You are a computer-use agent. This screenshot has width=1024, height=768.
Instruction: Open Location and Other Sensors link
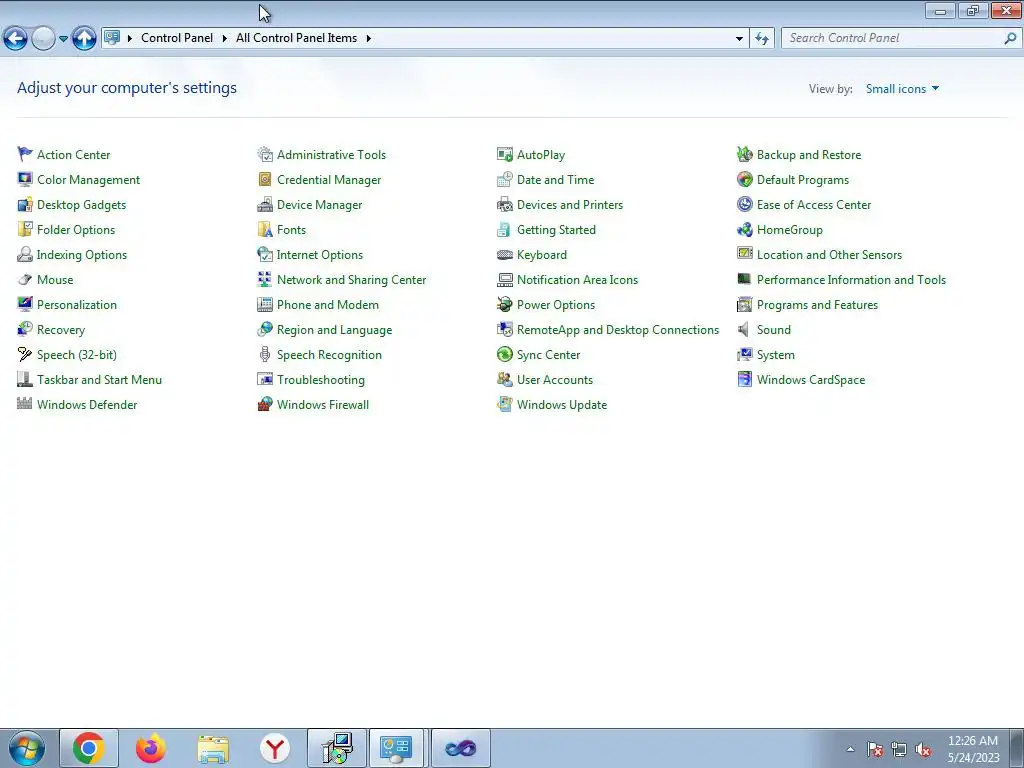[x=829, y=255]
